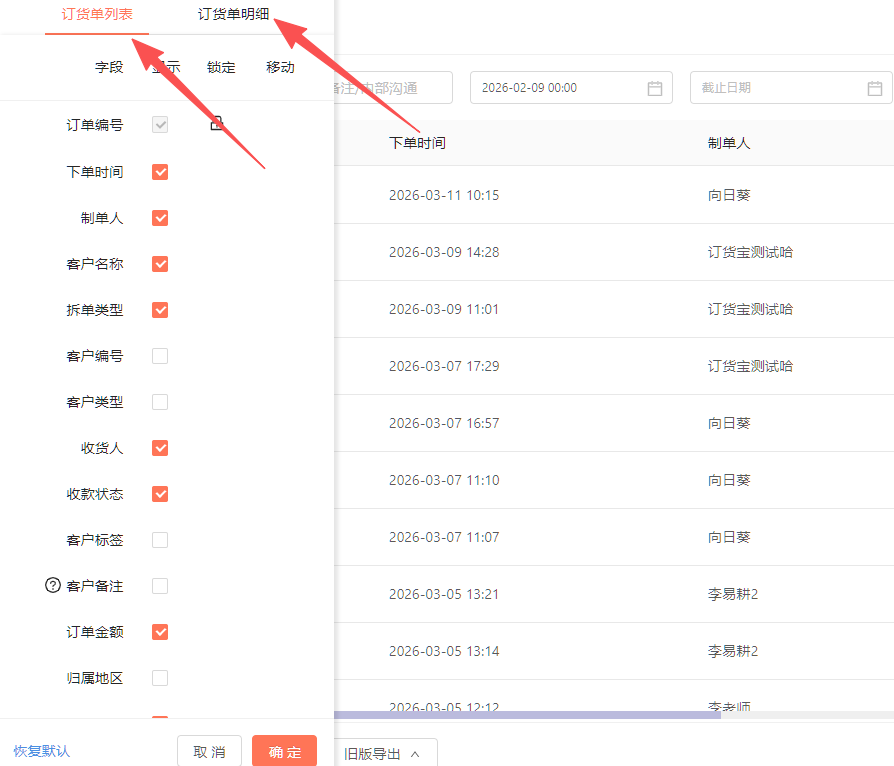894x766 pixels.
Task: Click the 订单编号 field label
Action: (x=95, y=125)
